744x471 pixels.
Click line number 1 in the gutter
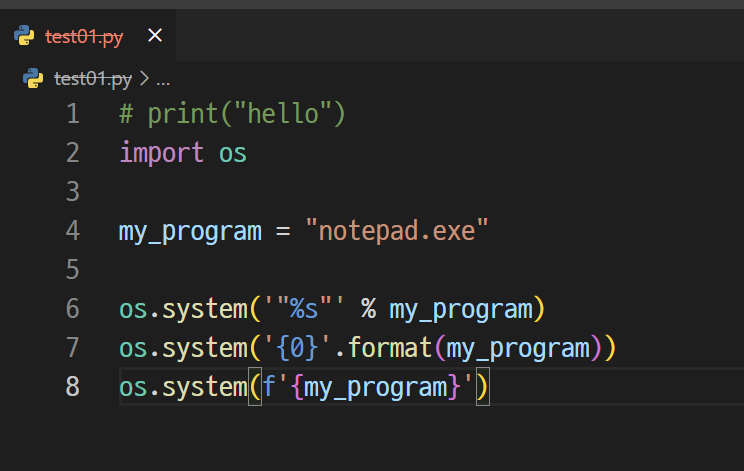pos(73,114)
